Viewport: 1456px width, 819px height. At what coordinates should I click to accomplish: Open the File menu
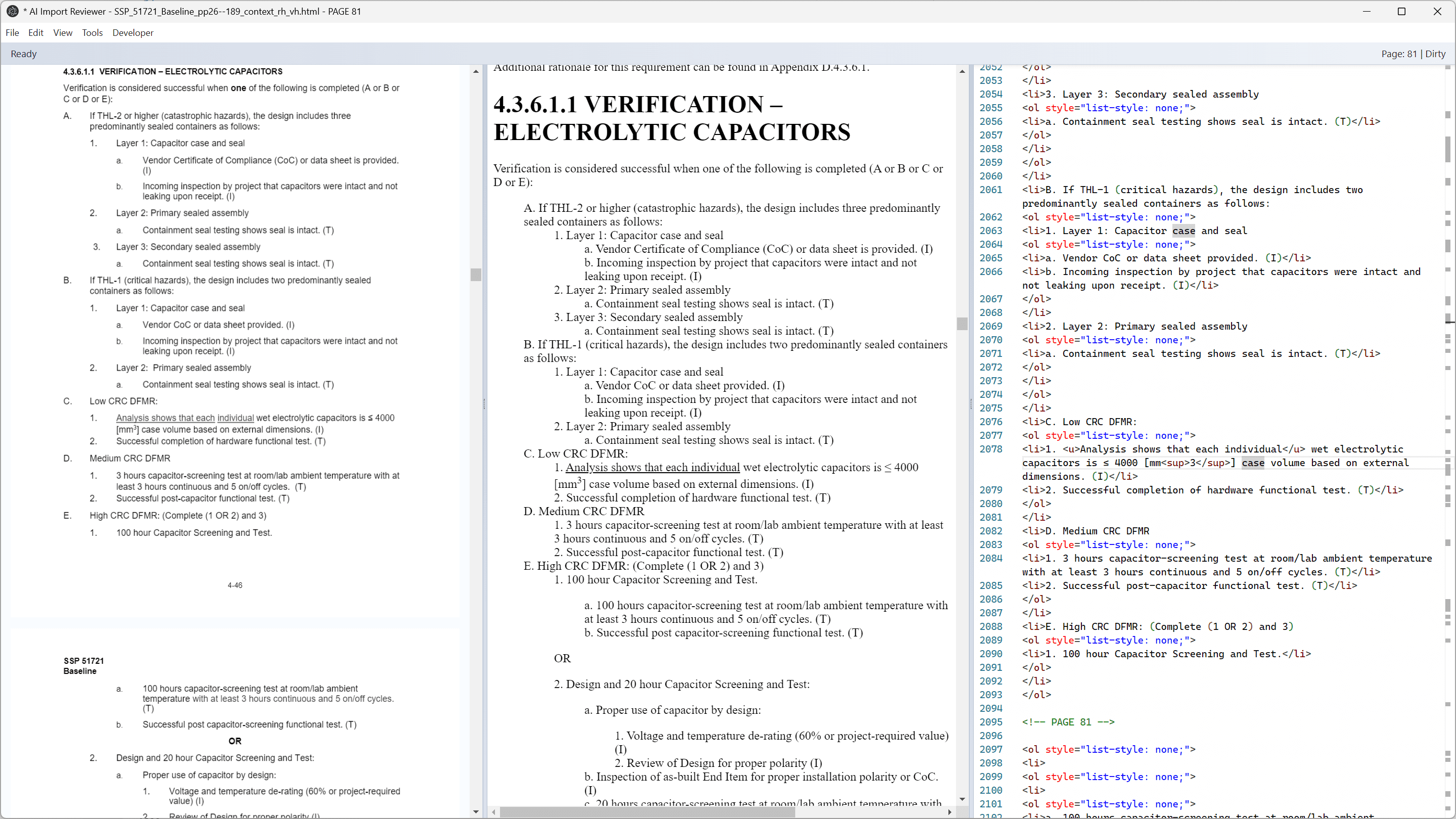13,33
